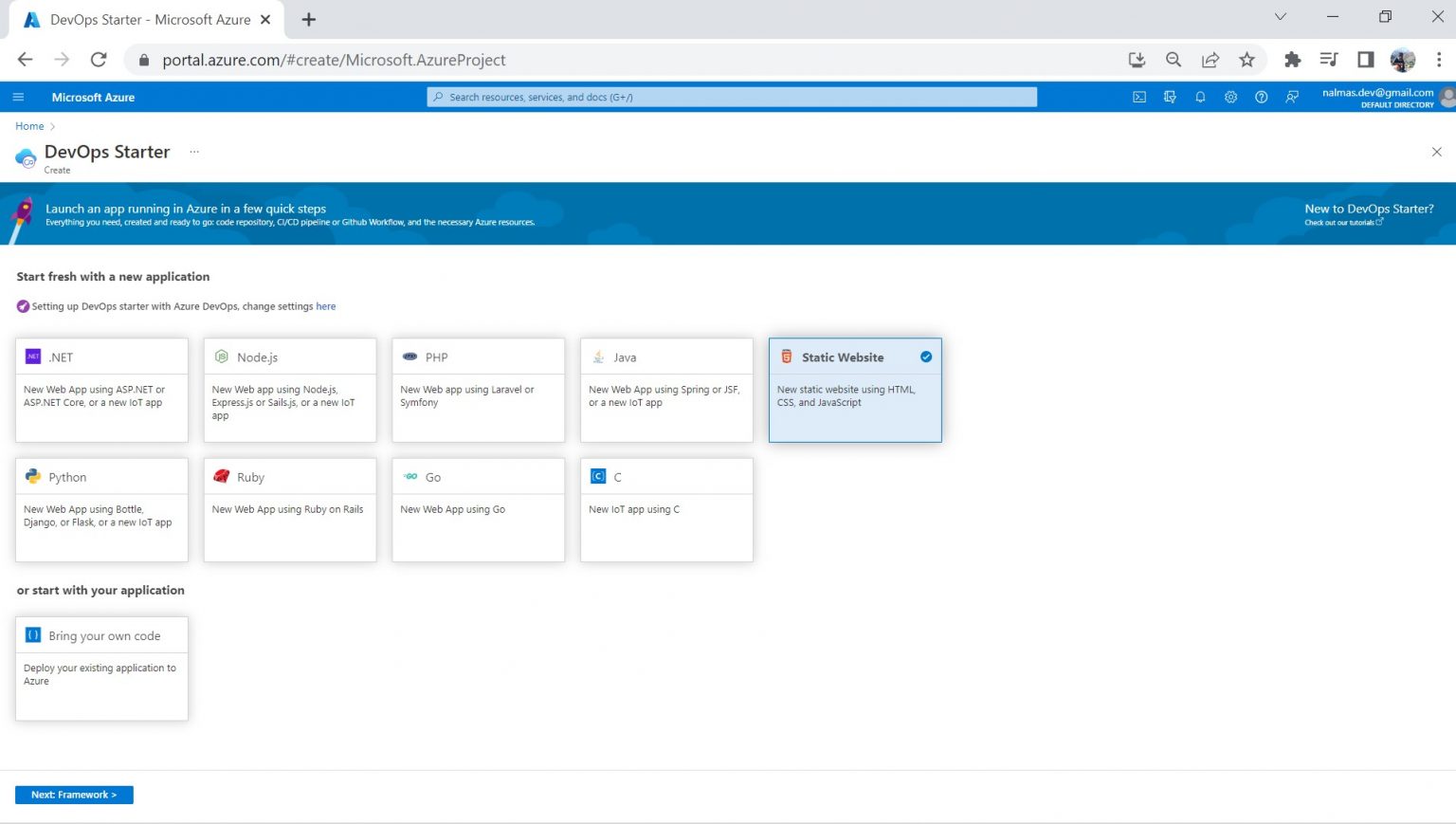This screenshot has height=824, width=1456.
Task: Select the Node.js application card
Action: (x=290, y=390)
